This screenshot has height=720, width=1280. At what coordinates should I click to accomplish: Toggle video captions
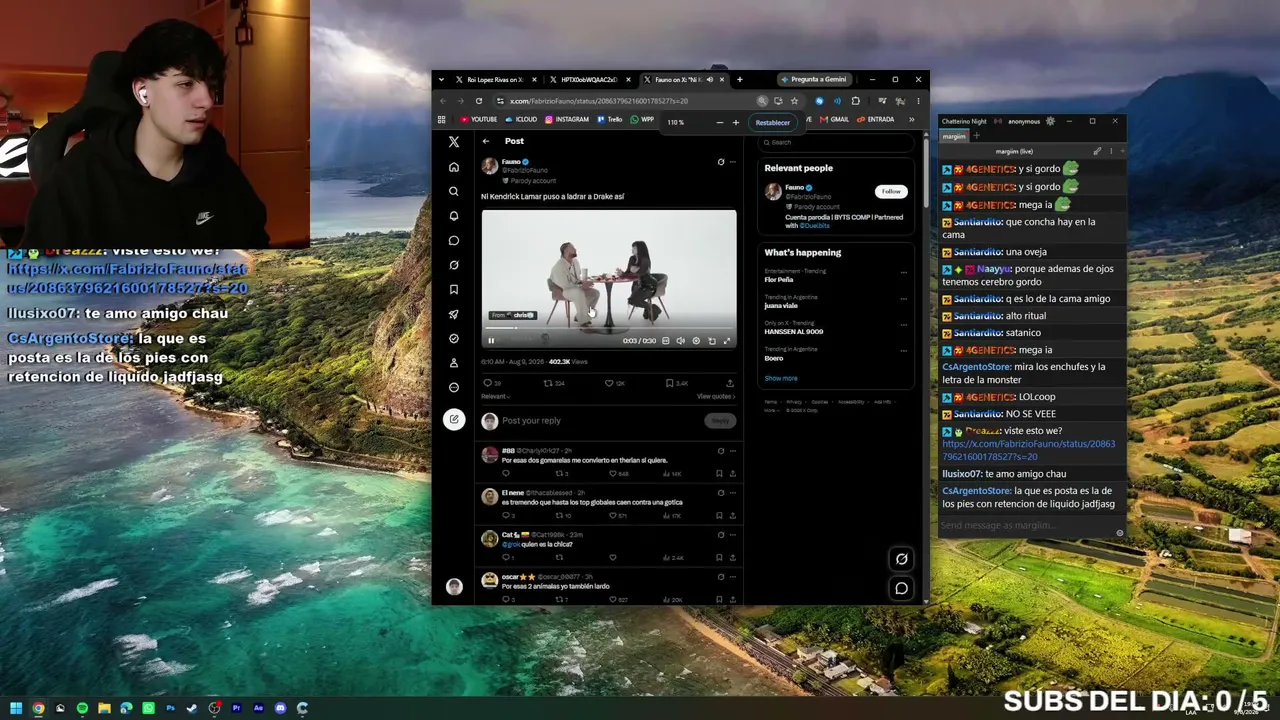click(665, 341)
